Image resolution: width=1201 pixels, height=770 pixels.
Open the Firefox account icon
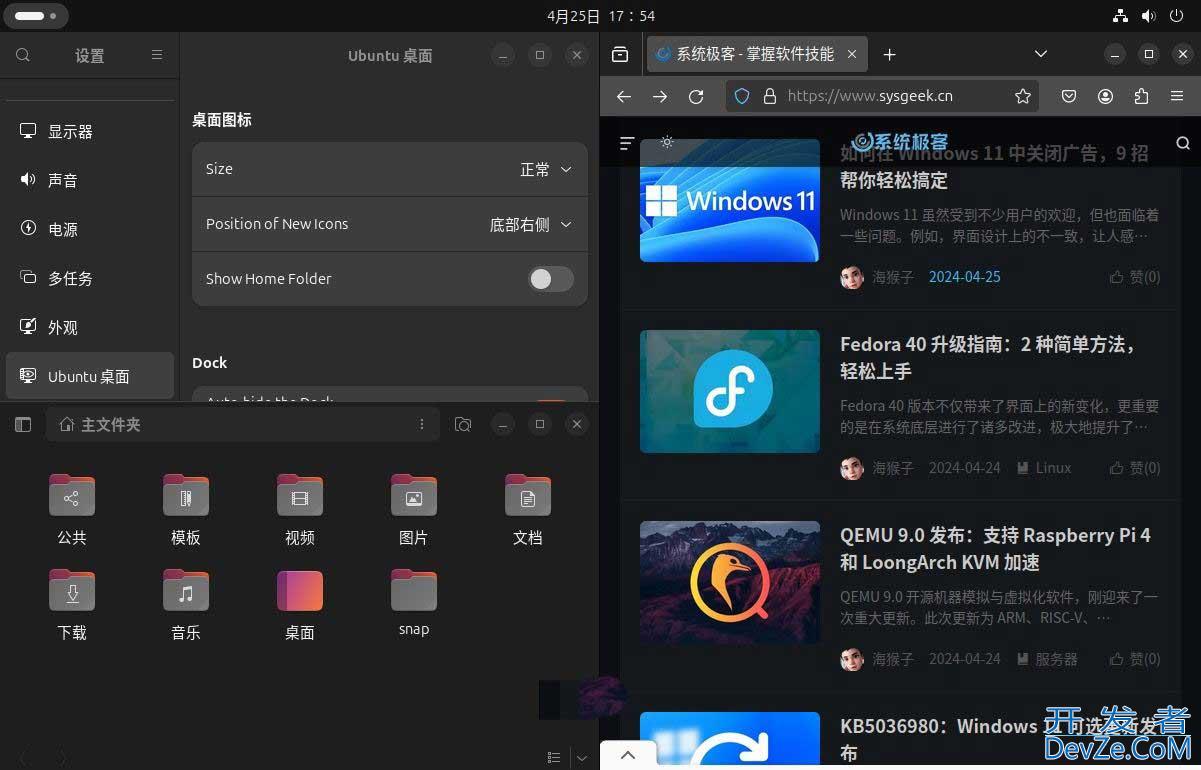point(1105,96)
